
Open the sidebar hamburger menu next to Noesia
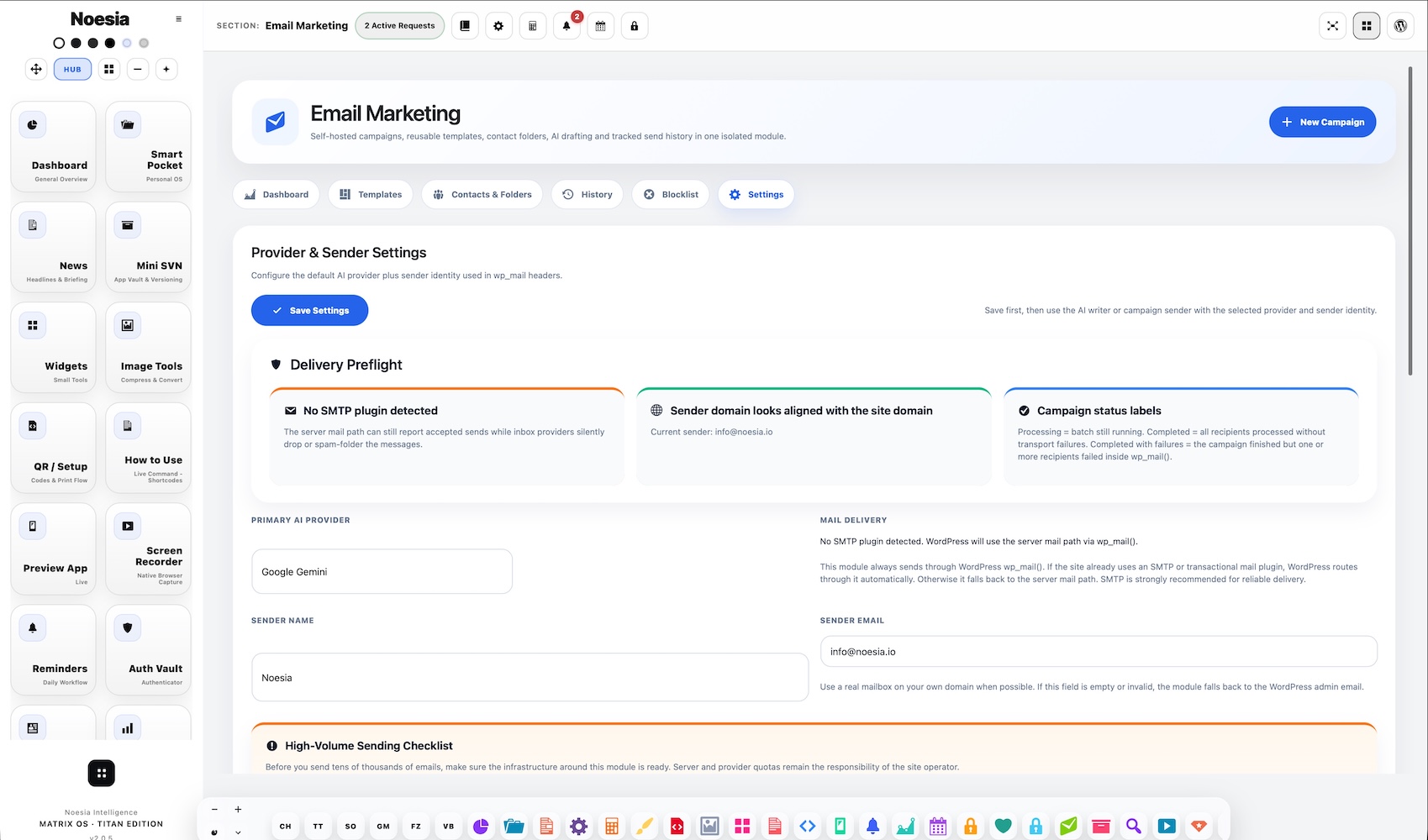[x=178, y=18]
